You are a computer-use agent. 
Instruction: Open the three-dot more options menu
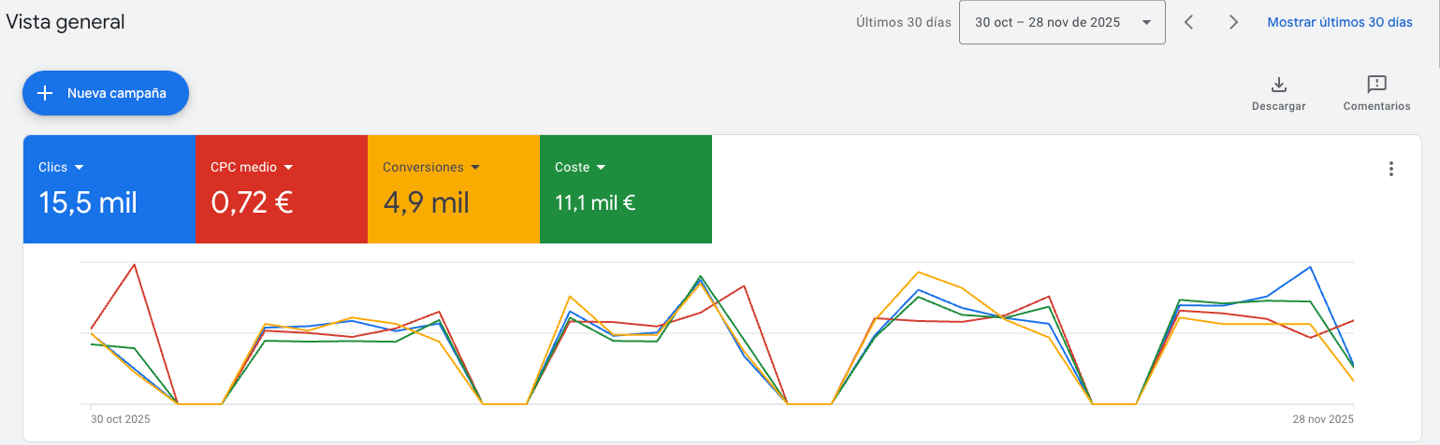coord(1390,169)
